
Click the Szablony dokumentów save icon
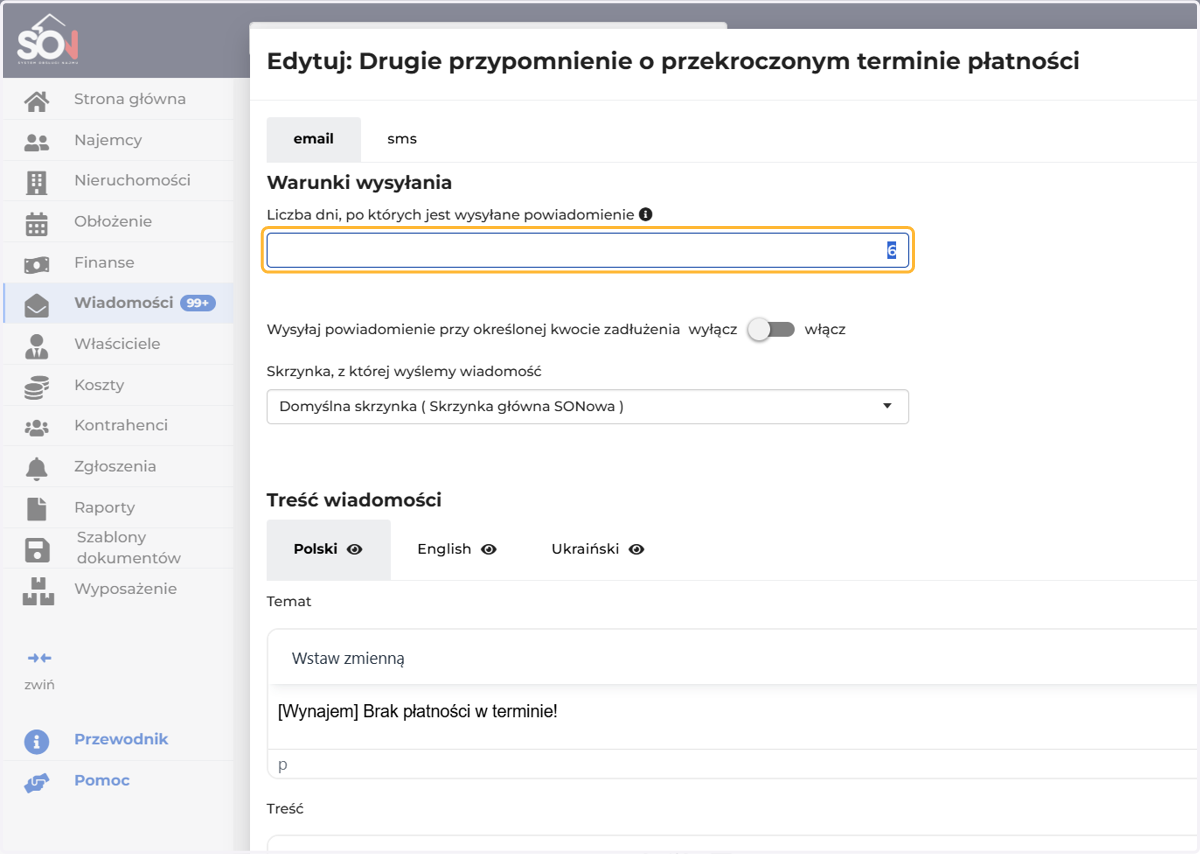coord(37,549)
